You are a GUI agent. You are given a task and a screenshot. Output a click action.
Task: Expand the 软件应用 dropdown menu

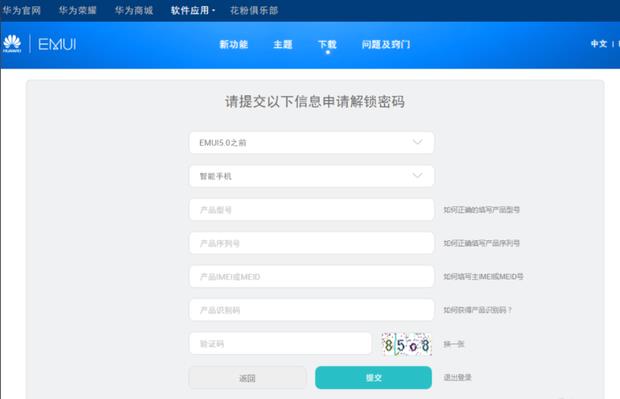[x=193, y=10]
